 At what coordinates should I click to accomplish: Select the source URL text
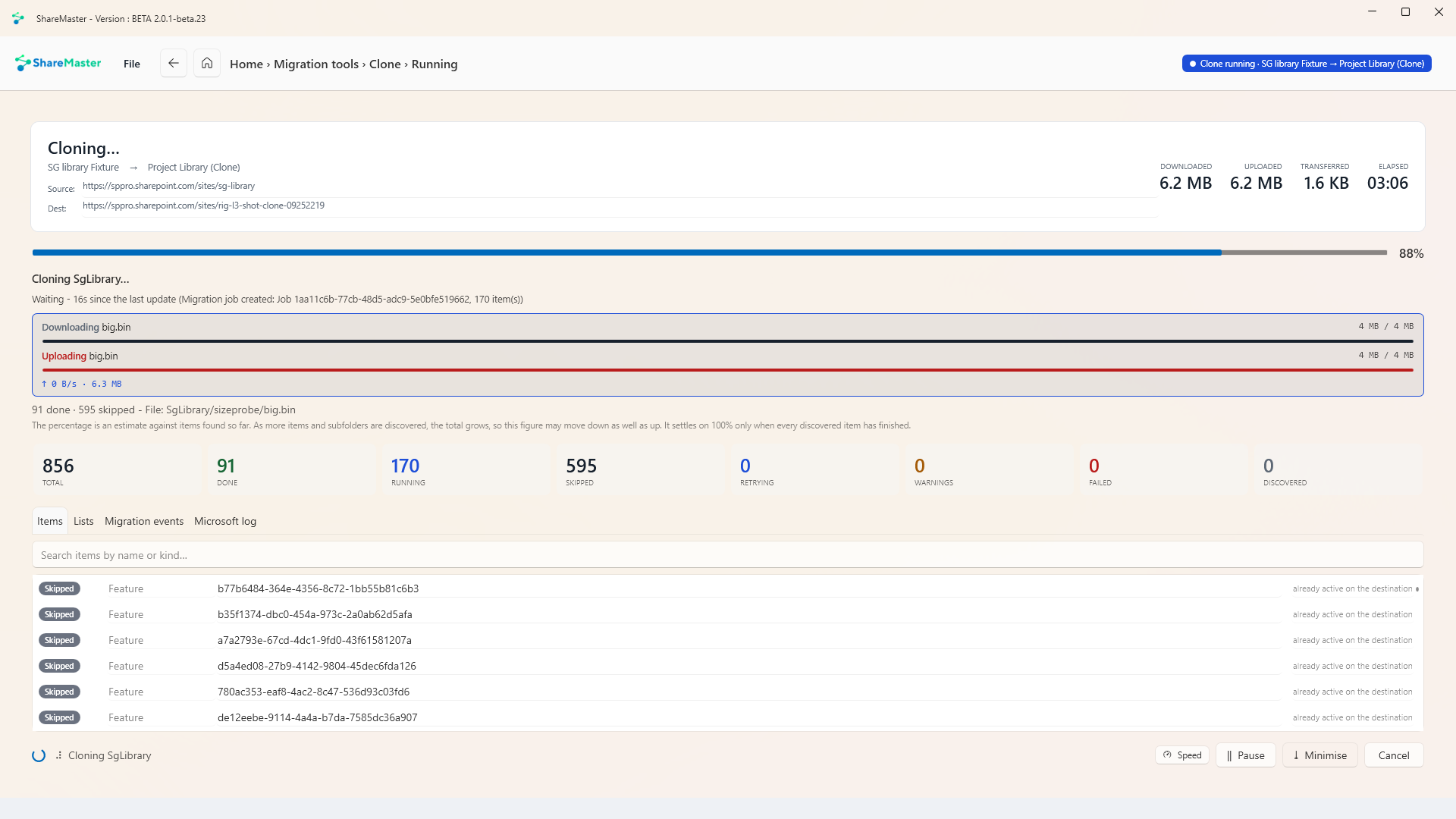click(x=168, y=186)
